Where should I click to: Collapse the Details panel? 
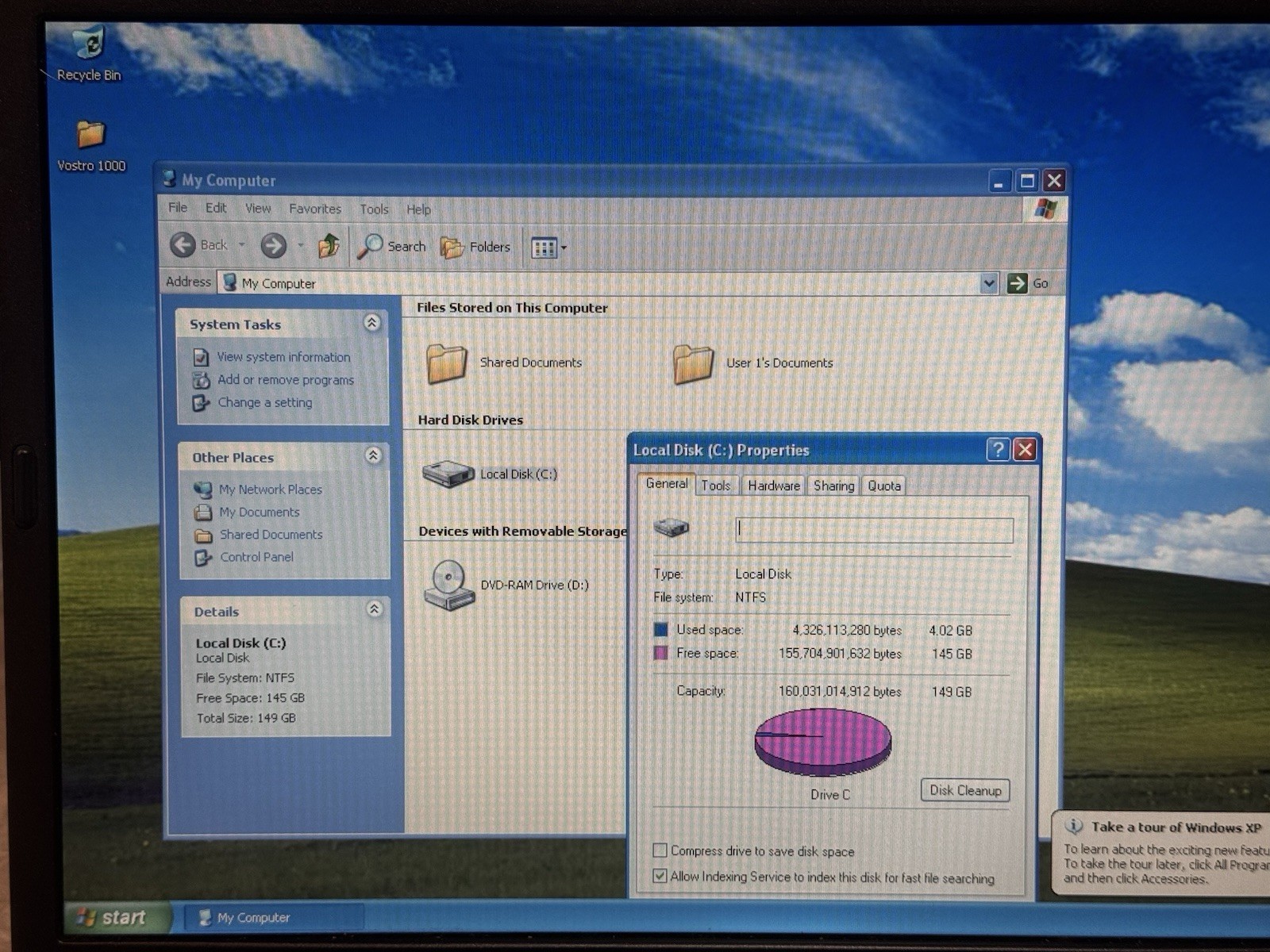tap(375, 609)
